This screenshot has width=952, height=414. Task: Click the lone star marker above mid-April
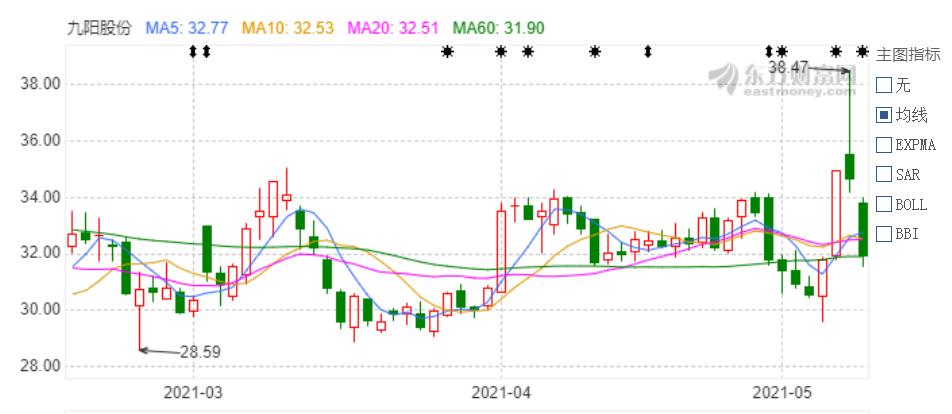point(595,51)
